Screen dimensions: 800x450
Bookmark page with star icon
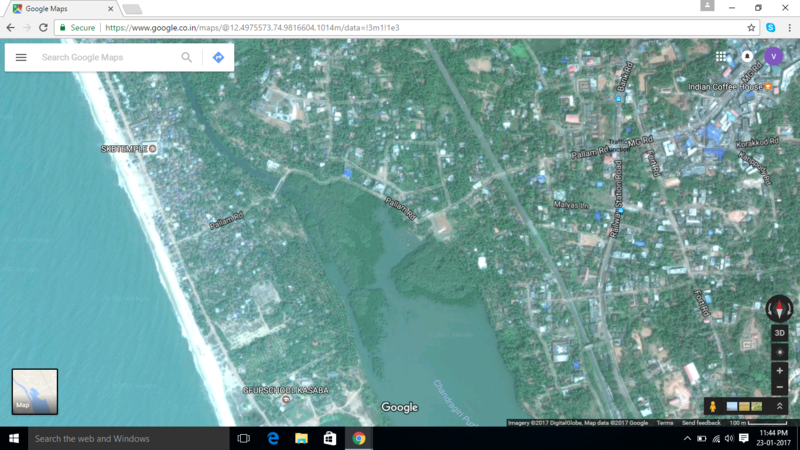(751, 28)
